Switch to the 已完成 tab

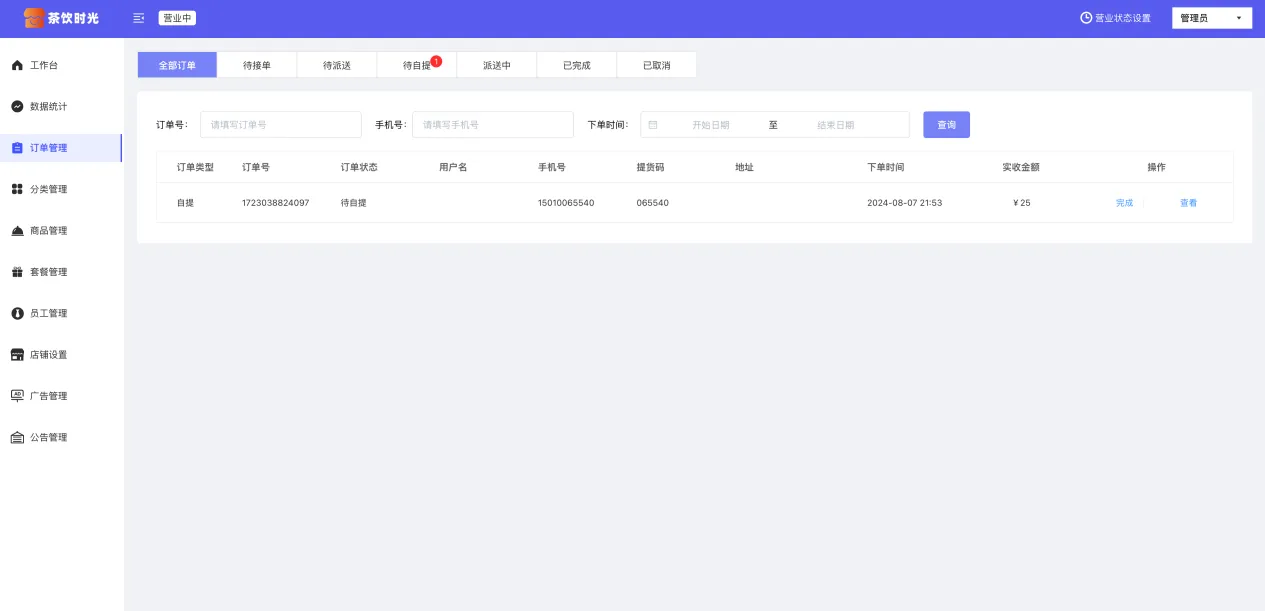click(576, 65)
